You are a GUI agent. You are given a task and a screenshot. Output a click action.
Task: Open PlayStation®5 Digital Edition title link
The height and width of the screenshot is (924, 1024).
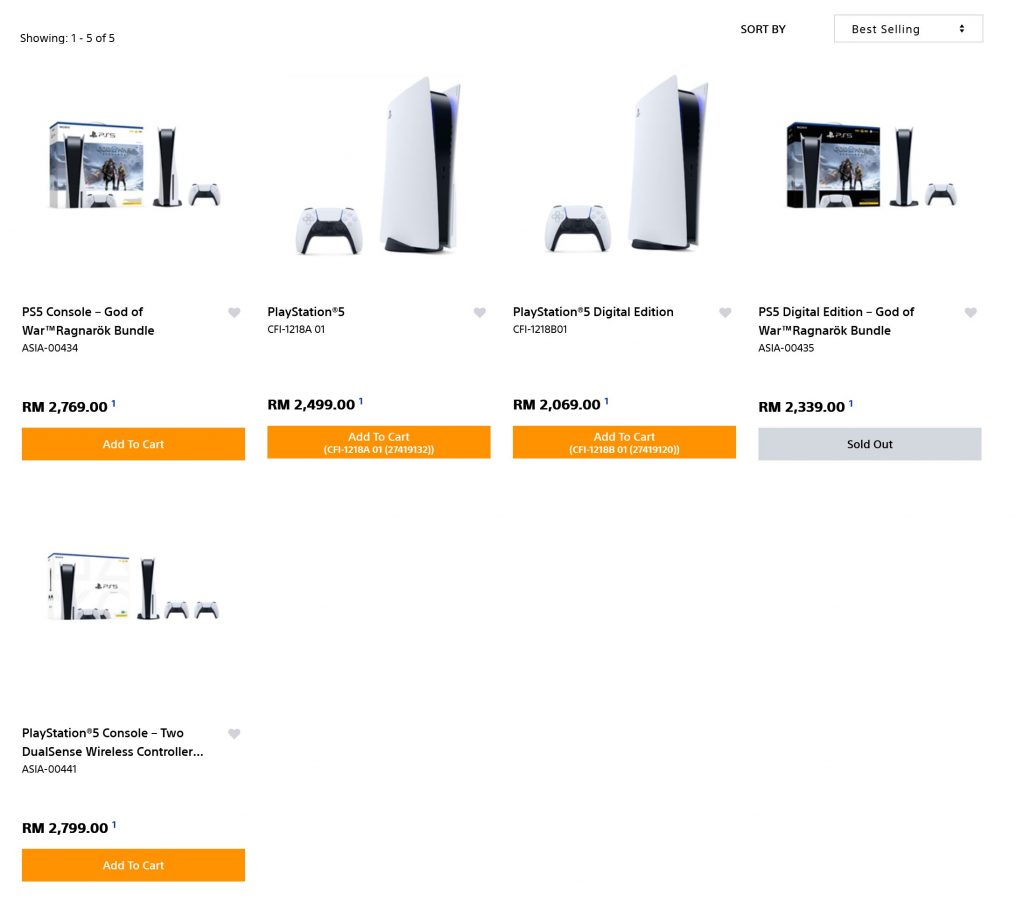(593, 312)
